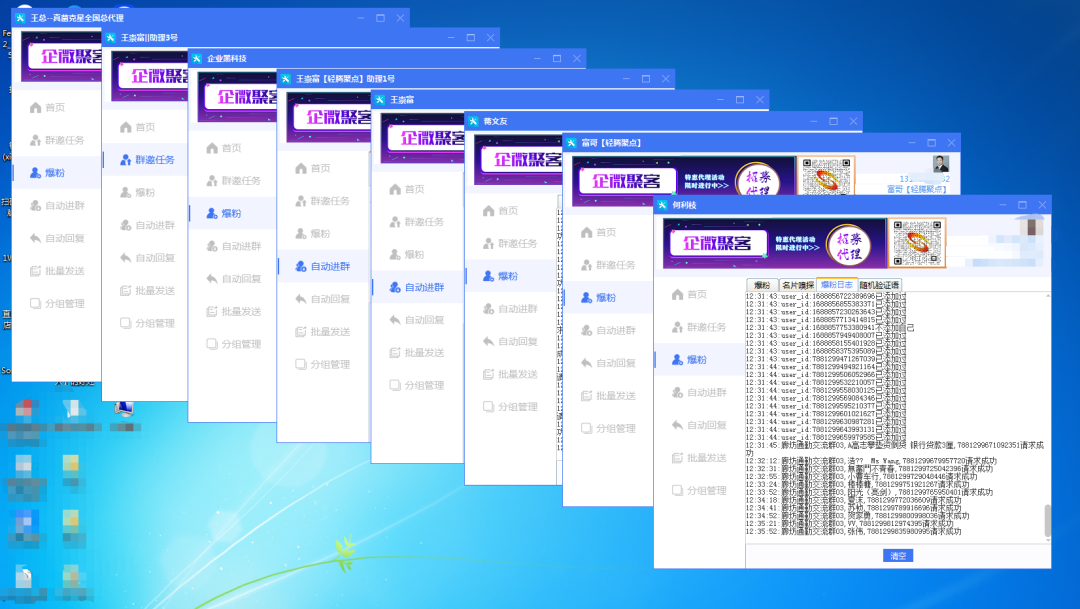Click log line ending with 不能加自己
The height and width of the screenshot is (609, 1080).
(x=830, y=327)
